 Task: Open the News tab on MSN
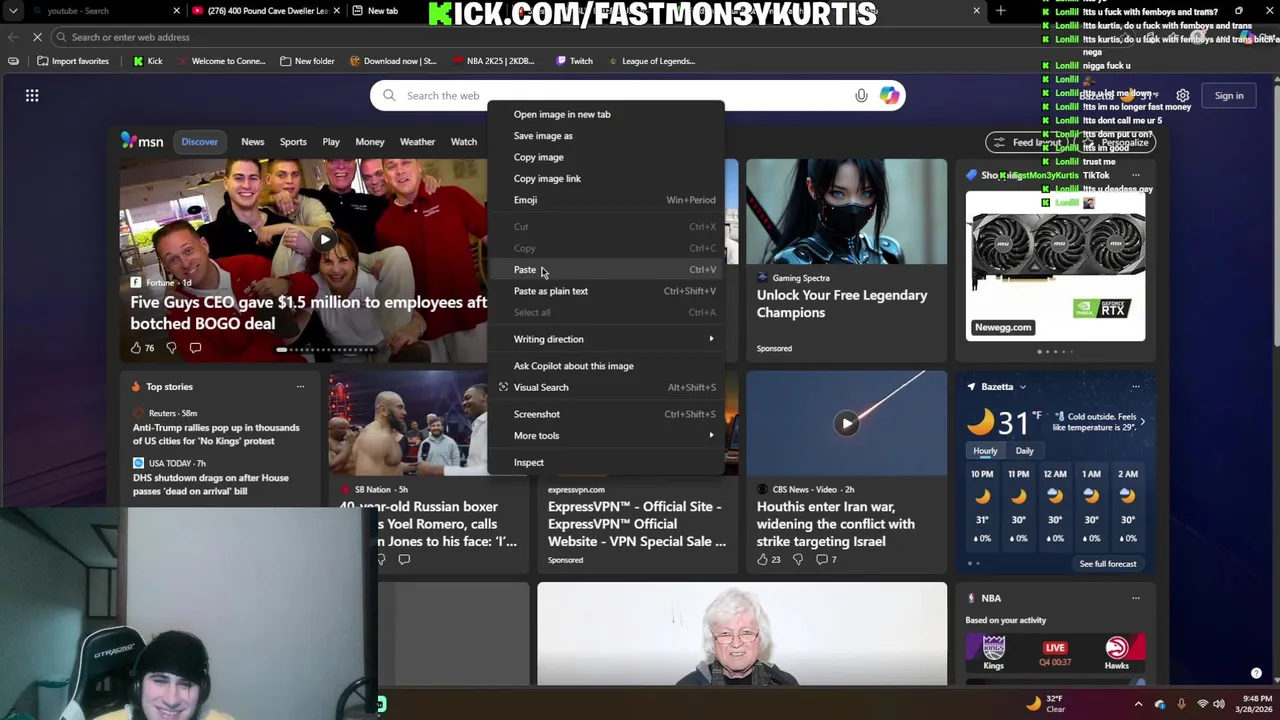click(252, 142)
